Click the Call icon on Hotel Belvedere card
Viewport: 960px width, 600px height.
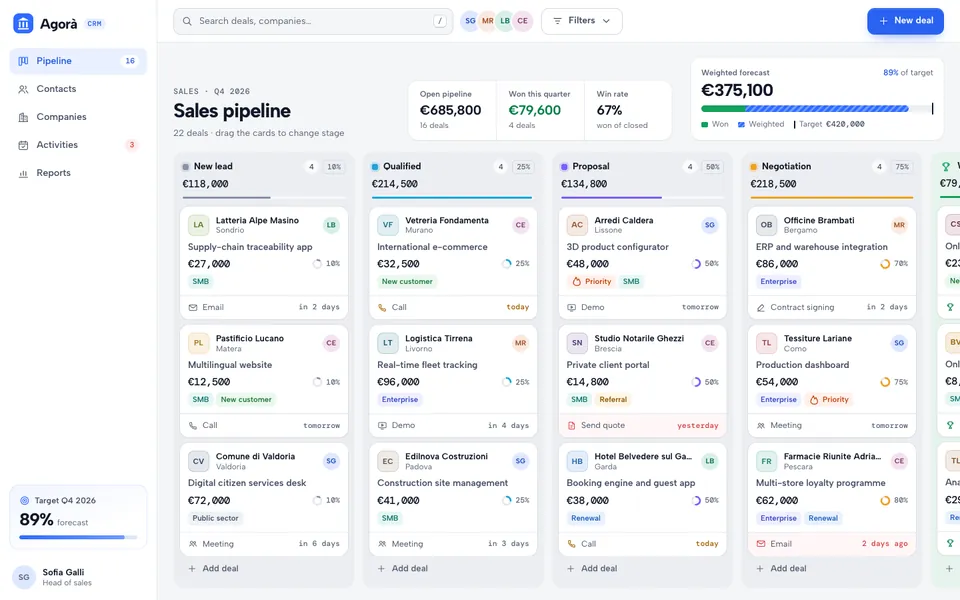pos(571,544)
